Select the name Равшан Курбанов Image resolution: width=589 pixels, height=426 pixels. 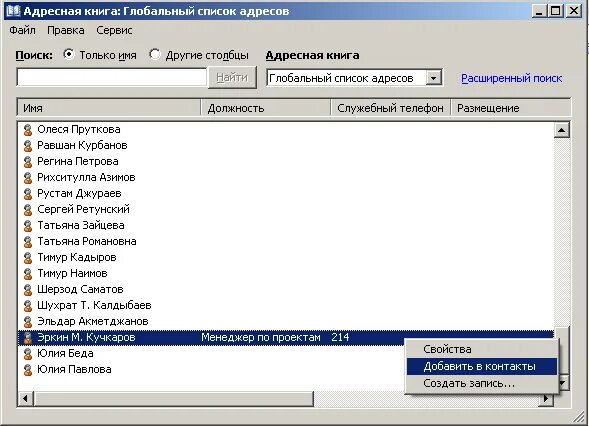tap(82, 146)
